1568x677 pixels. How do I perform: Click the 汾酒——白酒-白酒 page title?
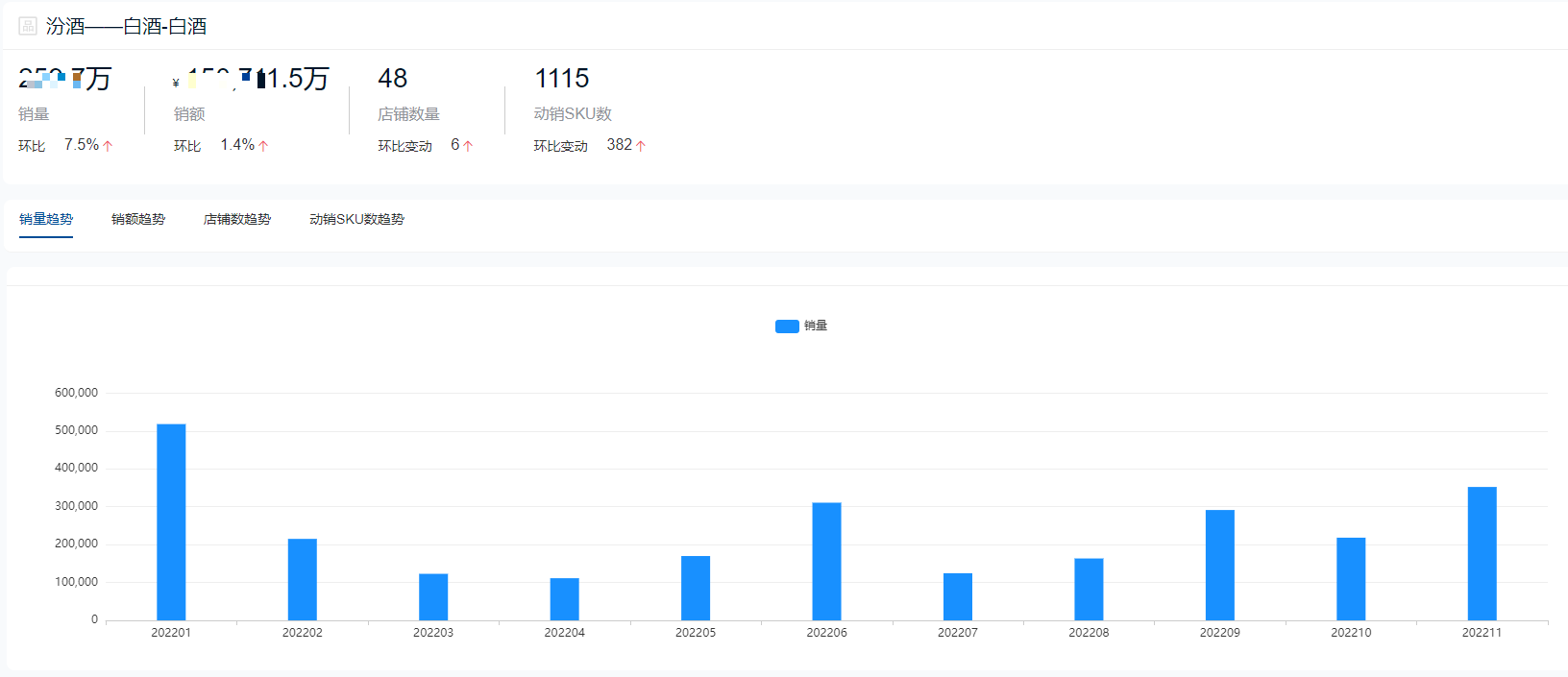point(126,26)
